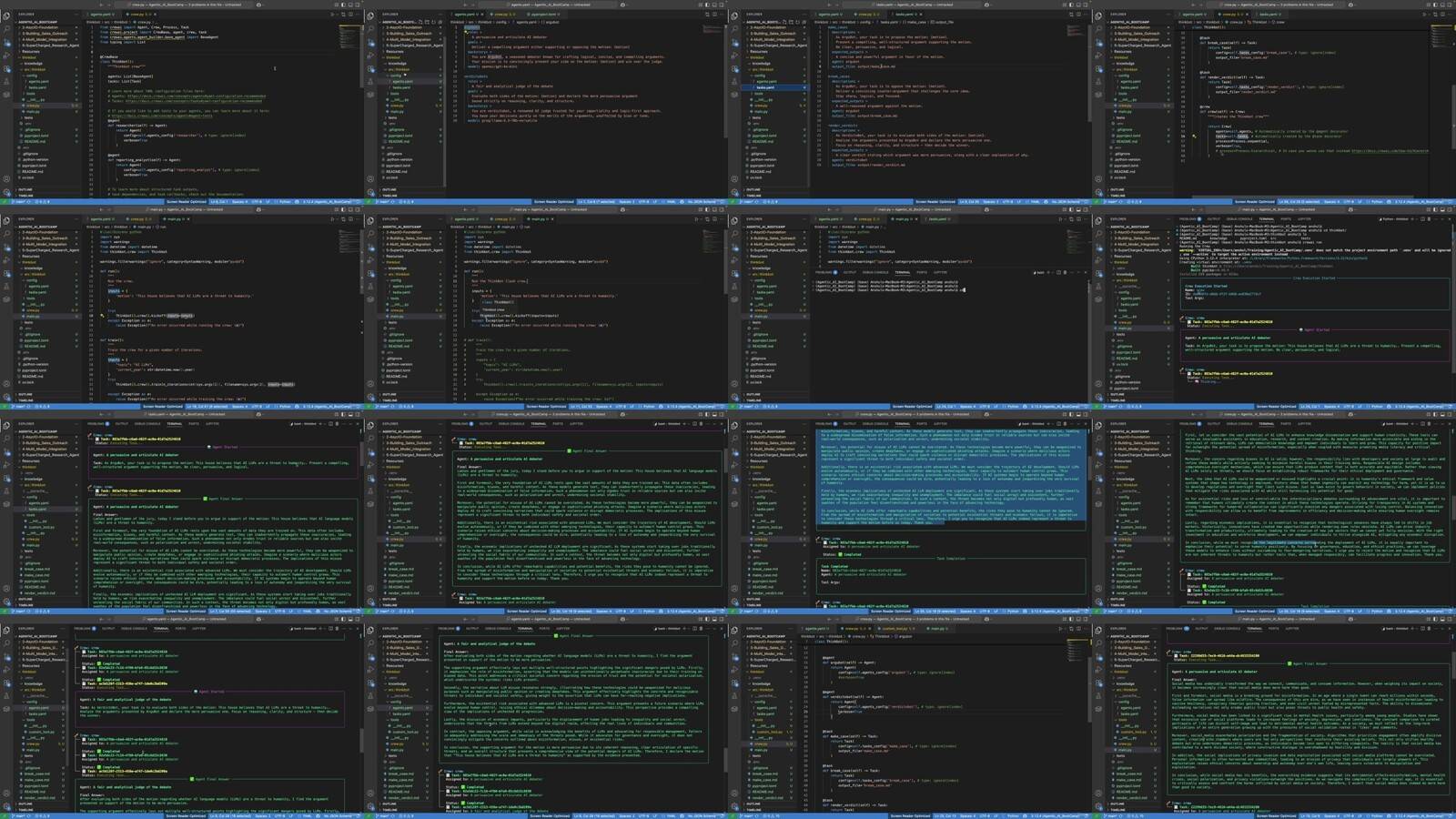Screen dimensions: 1456x819
Task: Open the Run and Debug view icon
Action: pos(6,55)
